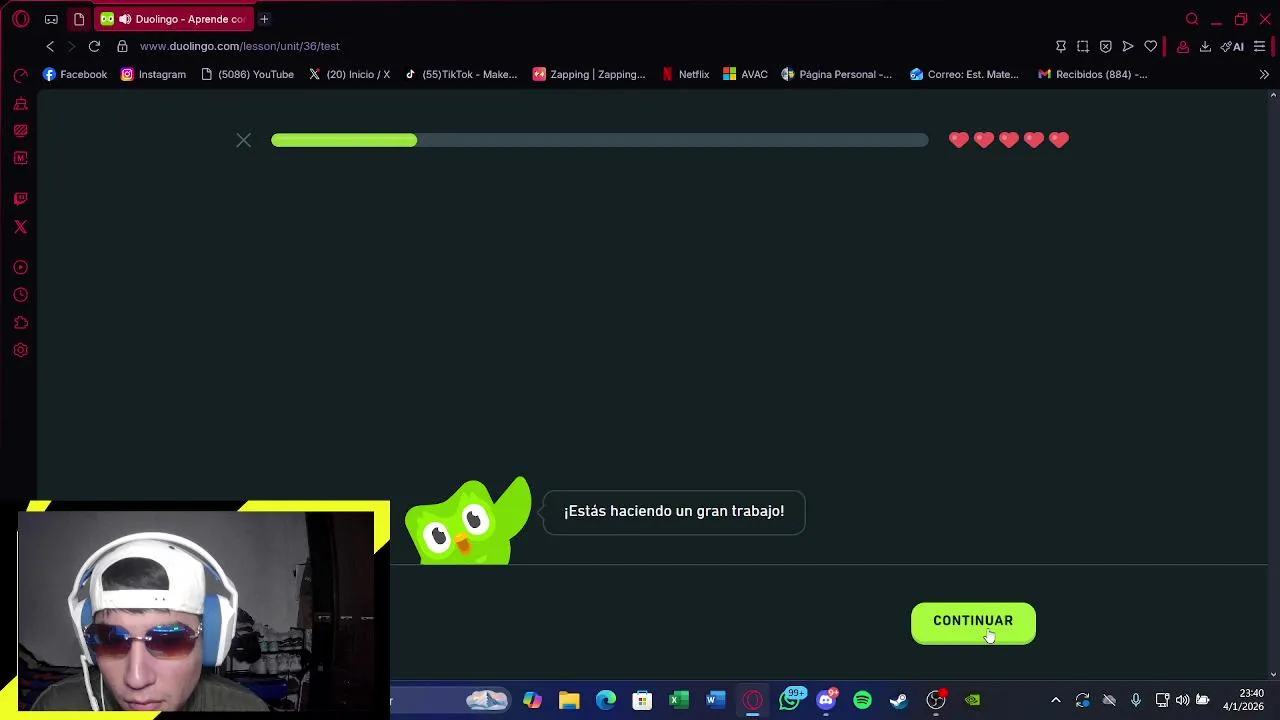The height and width of the screenshot is (720, 1280).
Task: Open the Recibidos (884) Gmail bookmark
Action: (x=1092, y=74)
